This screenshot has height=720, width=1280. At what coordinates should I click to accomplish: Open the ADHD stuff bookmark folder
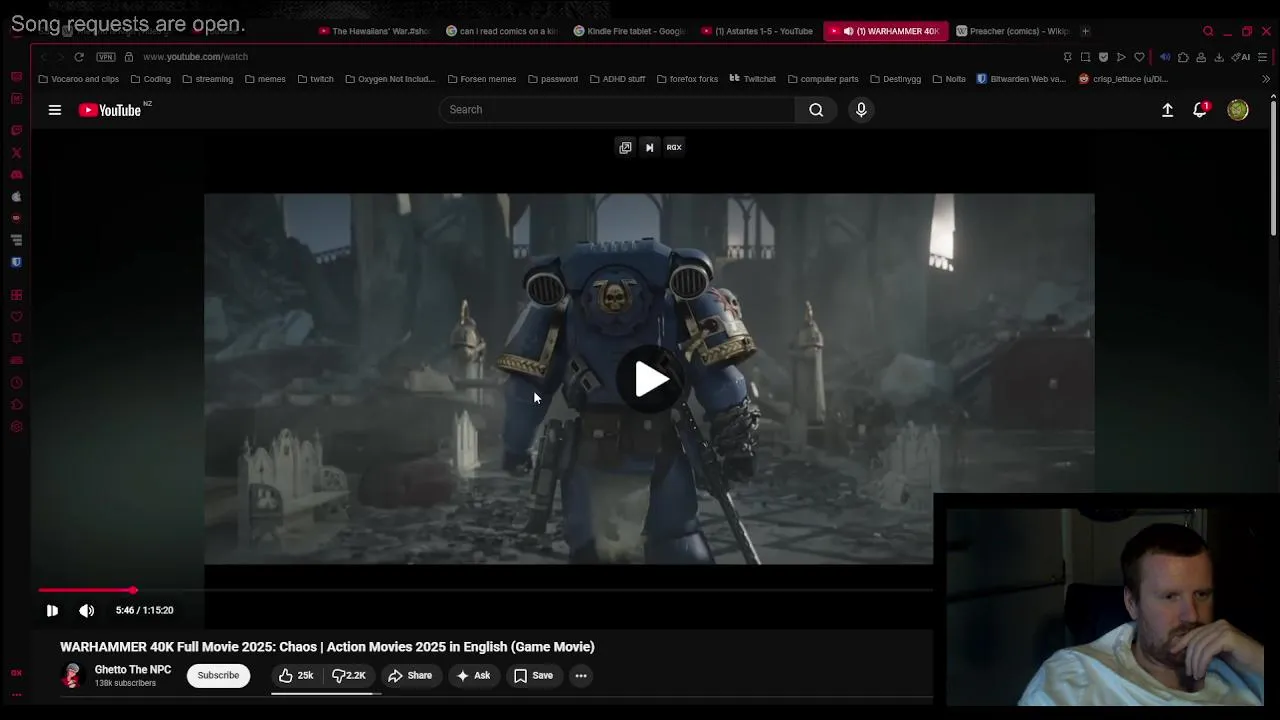pyautogui.click(x=617, y=79)
